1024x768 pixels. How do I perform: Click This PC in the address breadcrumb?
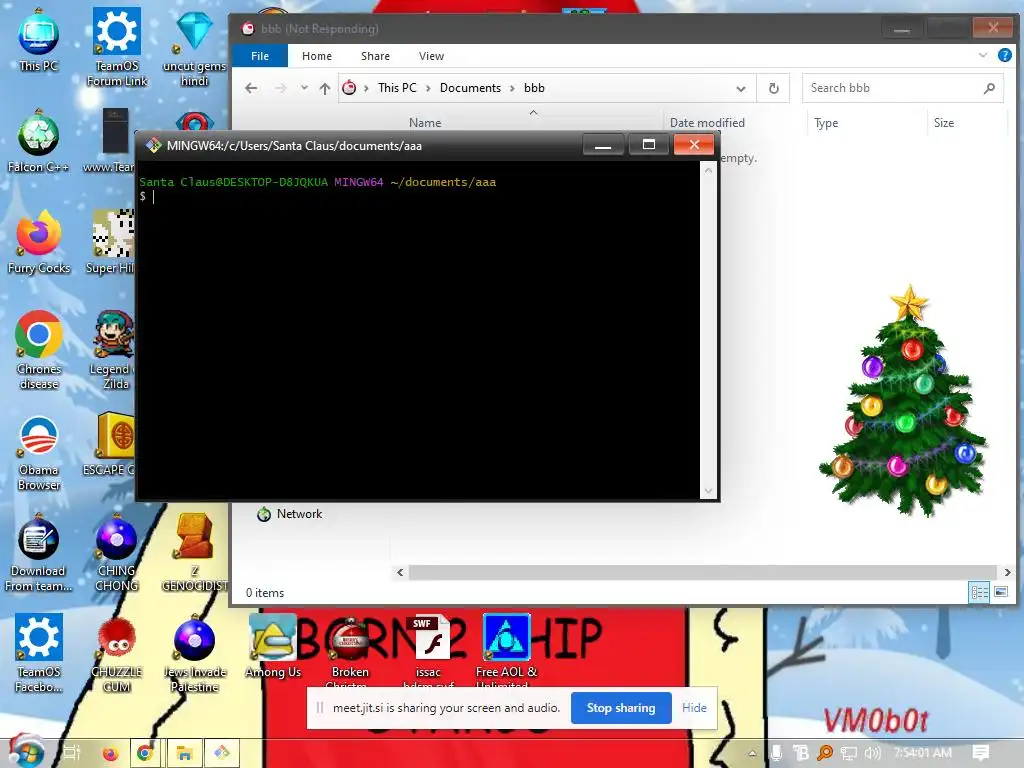coord(397,88)
